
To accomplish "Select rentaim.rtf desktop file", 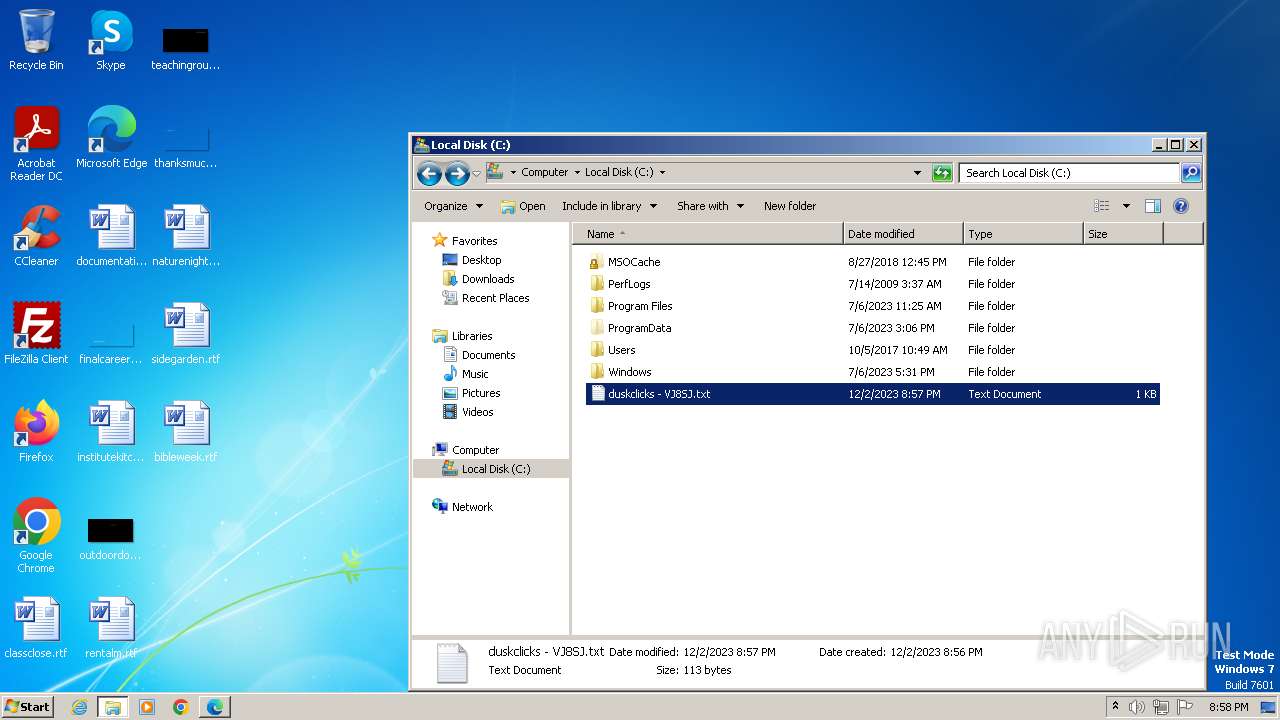I will (111, 628).
